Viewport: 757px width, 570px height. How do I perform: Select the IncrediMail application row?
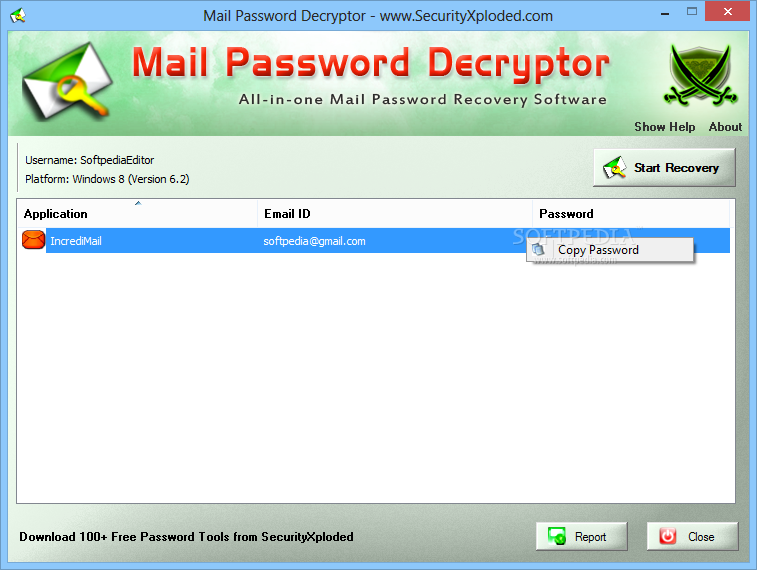373,240
